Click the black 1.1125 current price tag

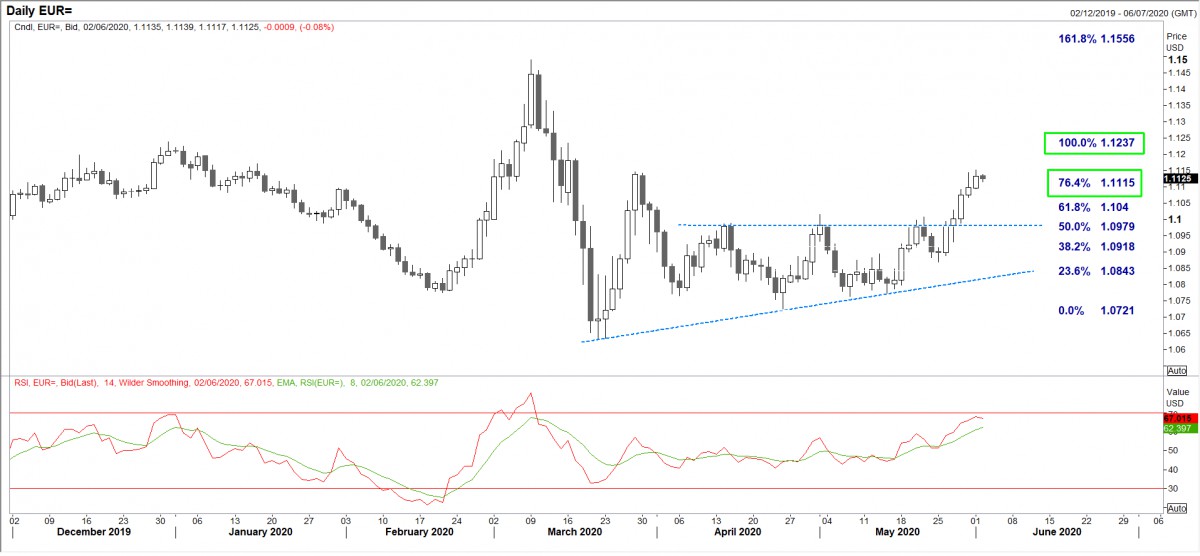click(x=1177, y=179)
